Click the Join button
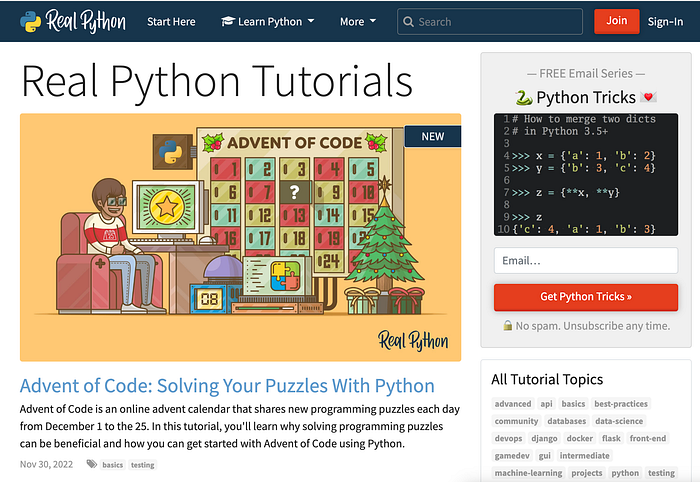 click(x=617, y=21)
